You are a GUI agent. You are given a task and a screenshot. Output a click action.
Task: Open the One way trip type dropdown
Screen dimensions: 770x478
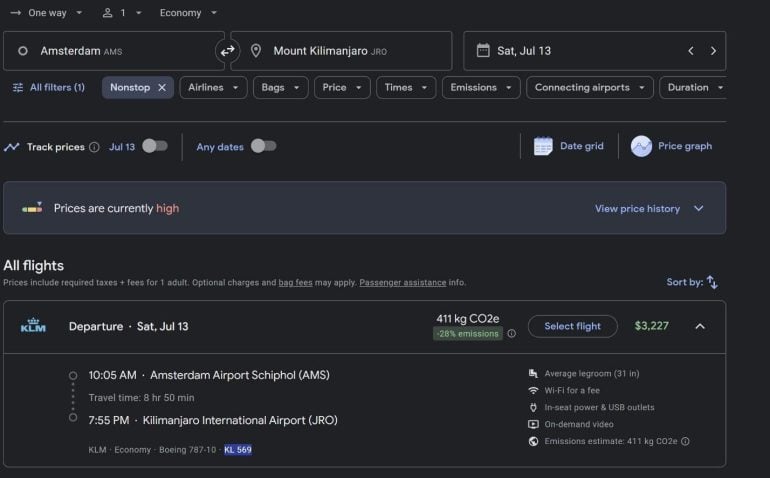46,13
